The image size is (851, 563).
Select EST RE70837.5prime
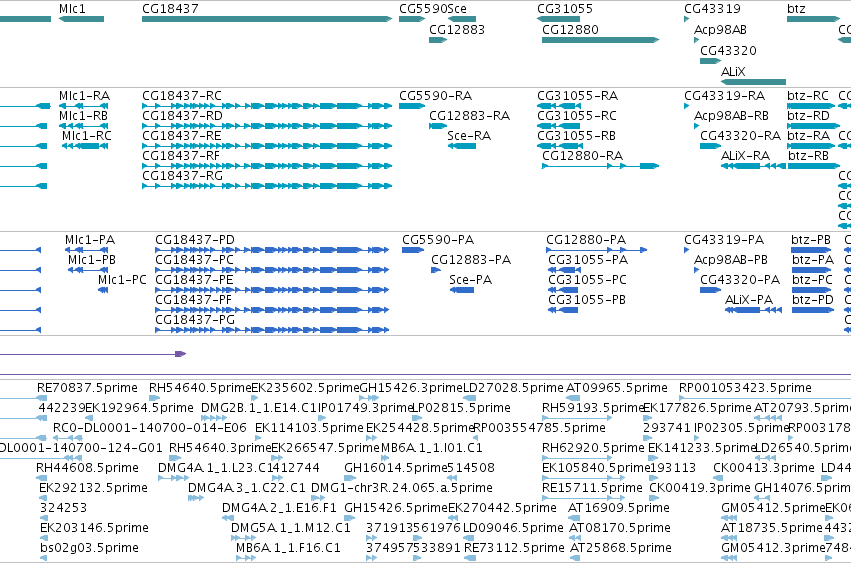click(87, 388)
